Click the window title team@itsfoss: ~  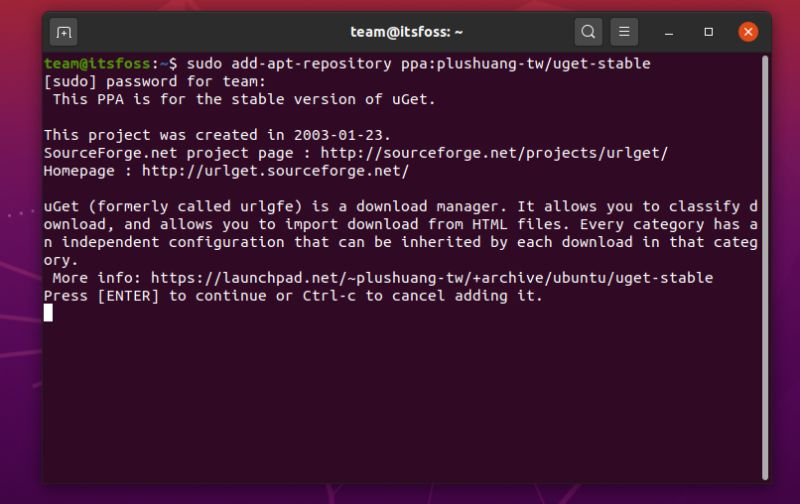click(406, 32)
